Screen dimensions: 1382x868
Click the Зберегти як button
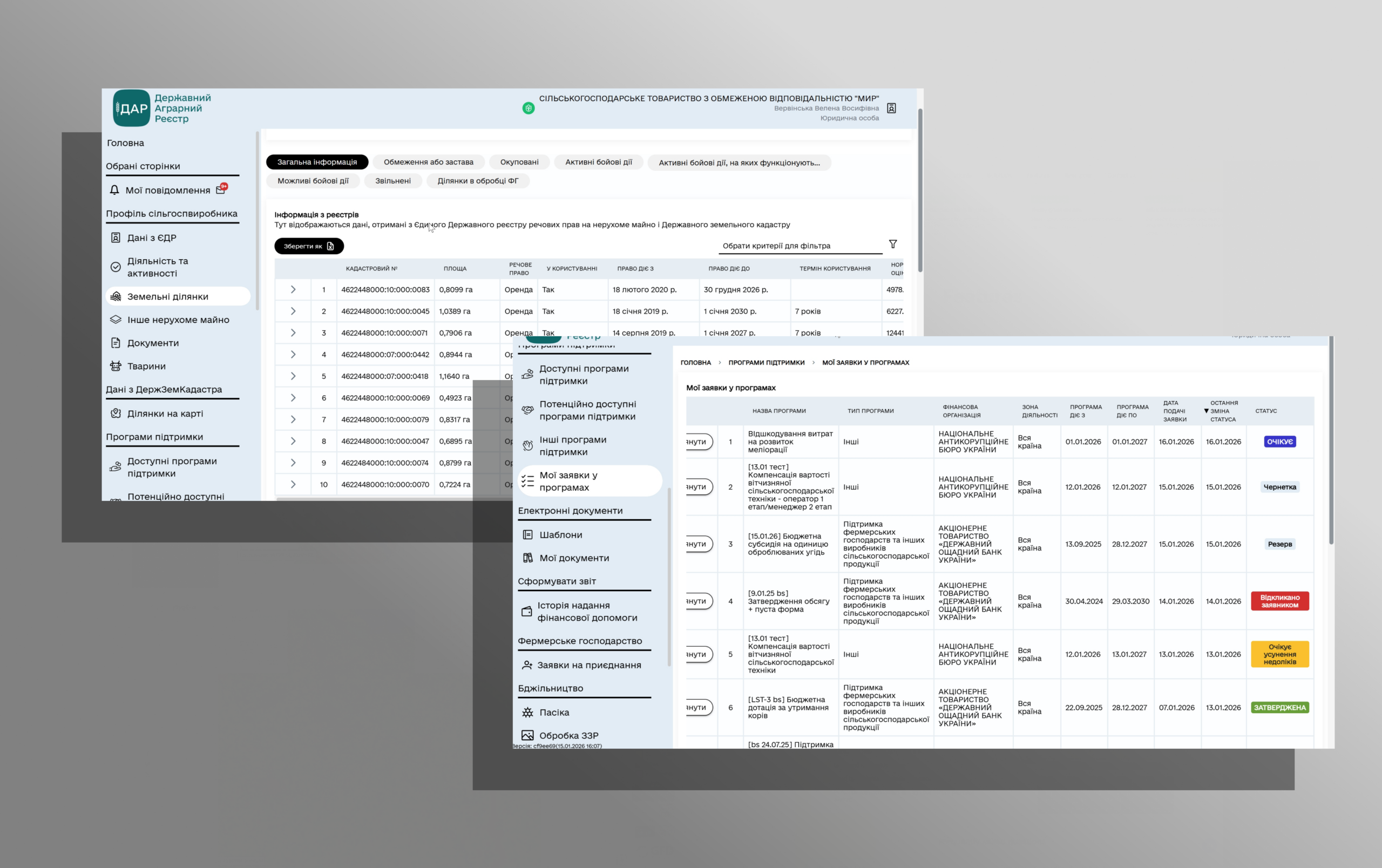[x=309, y=246]
